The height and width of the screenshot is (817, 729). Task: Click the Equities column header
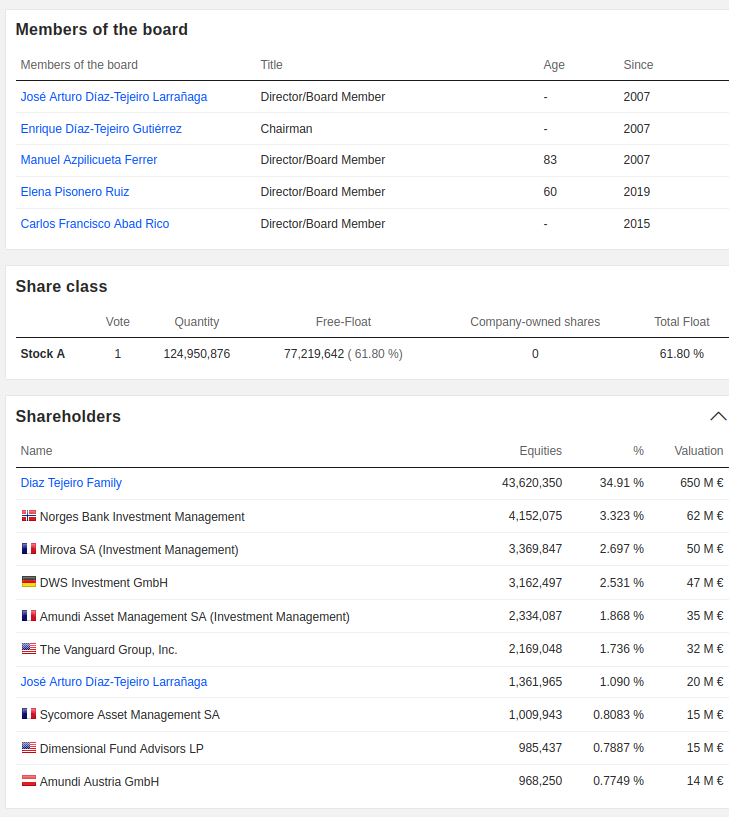tap(540, 451)
